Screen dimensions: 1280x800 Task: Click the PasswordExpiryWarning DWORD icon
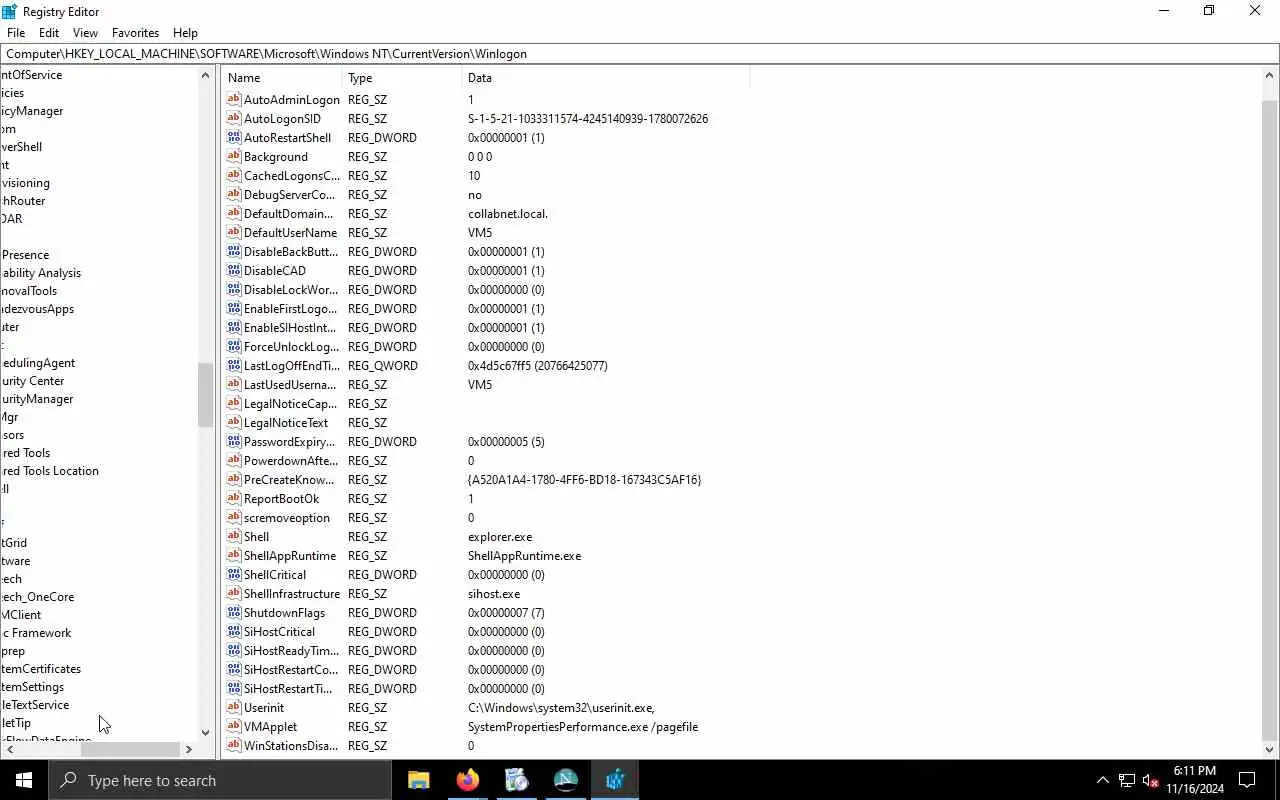click(x=234, y=441)
